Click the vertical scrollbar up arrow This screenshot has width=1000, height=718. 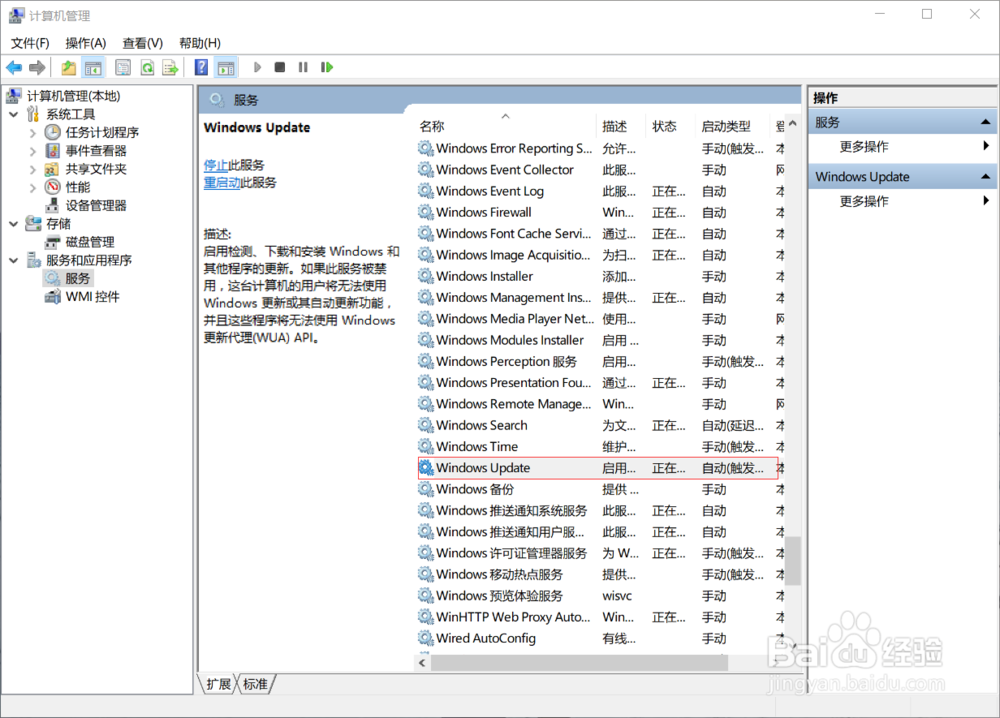point(793,123)
